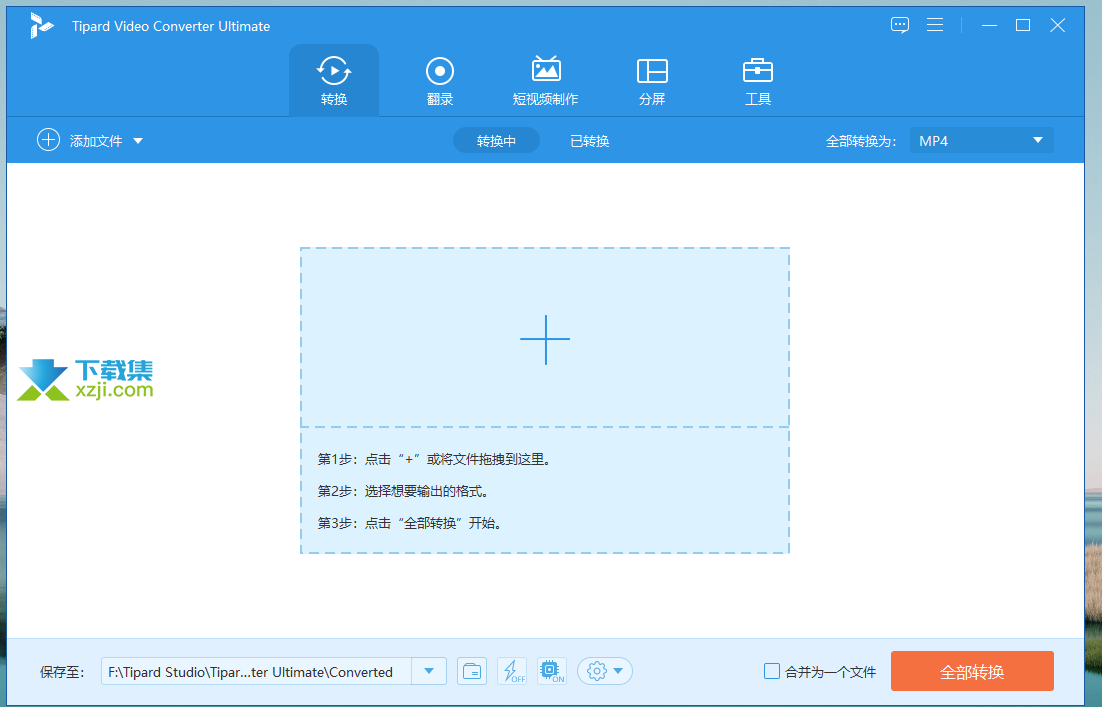
Task: Maximize the Tipard window
Action: 1023,25
